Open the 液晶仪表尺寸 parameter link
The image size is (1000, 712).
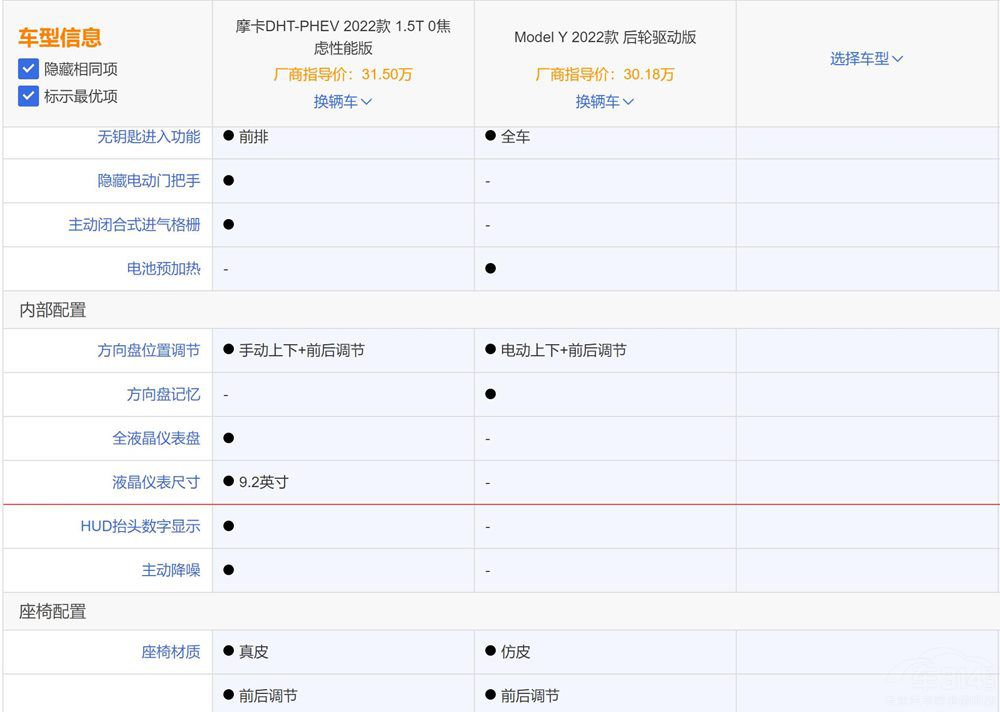pyautogui.click(x=156, y=483)
